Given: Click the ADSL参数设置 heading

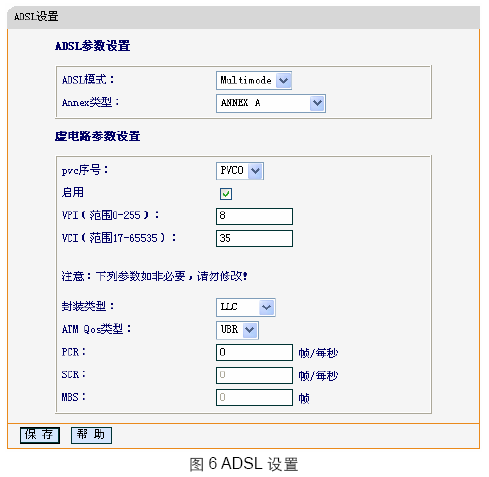Looking at the screenshot, I should click(93, 46).
